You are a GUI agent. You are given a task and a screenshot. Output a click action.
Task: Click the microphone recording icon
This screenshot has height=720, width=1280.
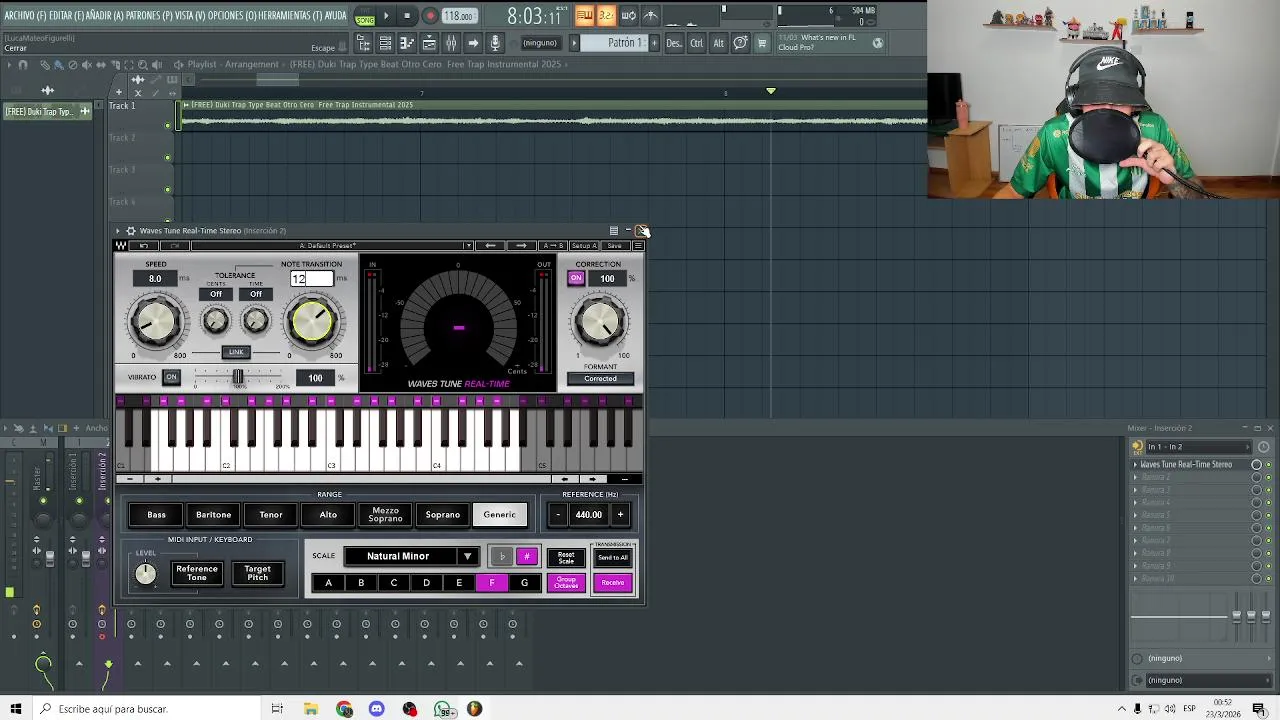coord(495,43)
